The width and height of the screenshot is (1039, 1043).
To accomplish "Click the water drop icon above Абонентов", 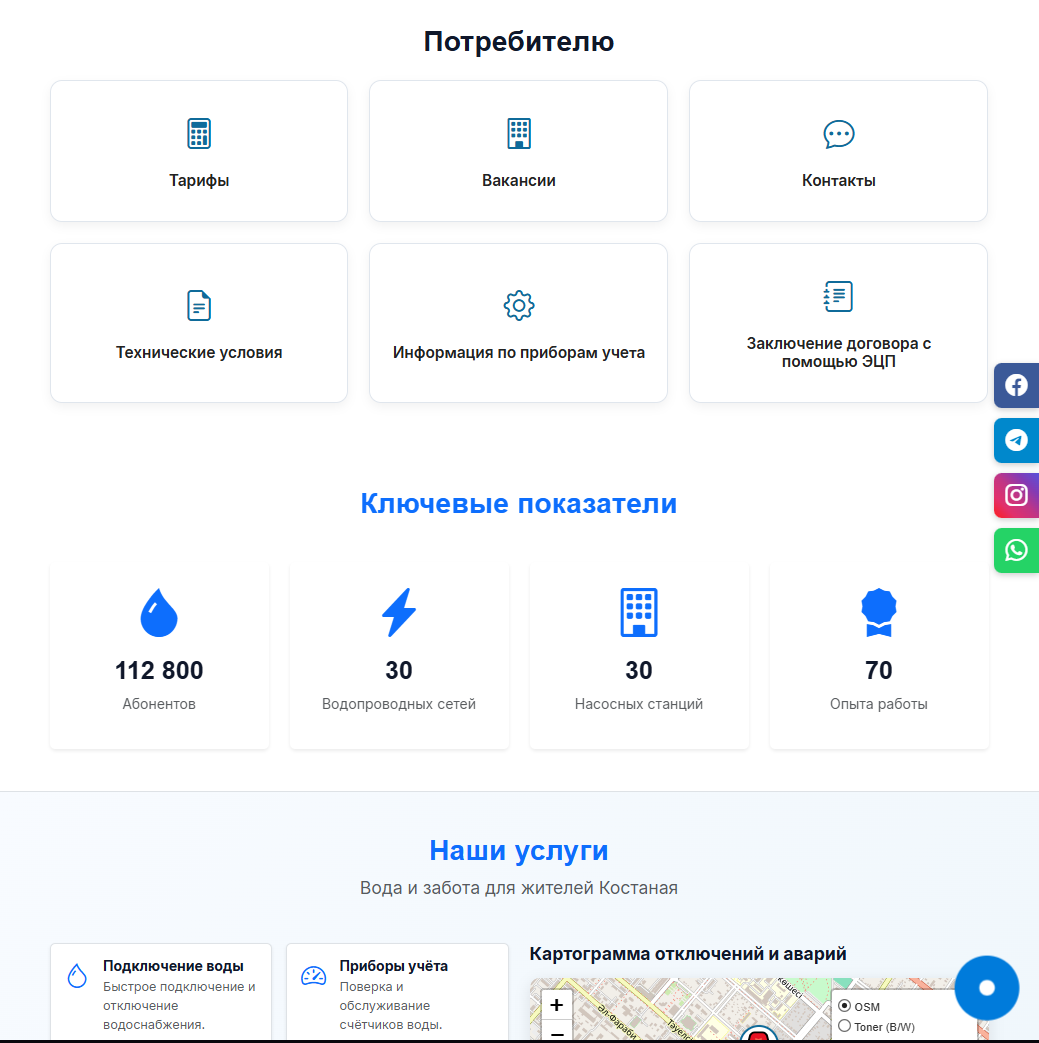I will pyautogui.click(x=158, y=611).
